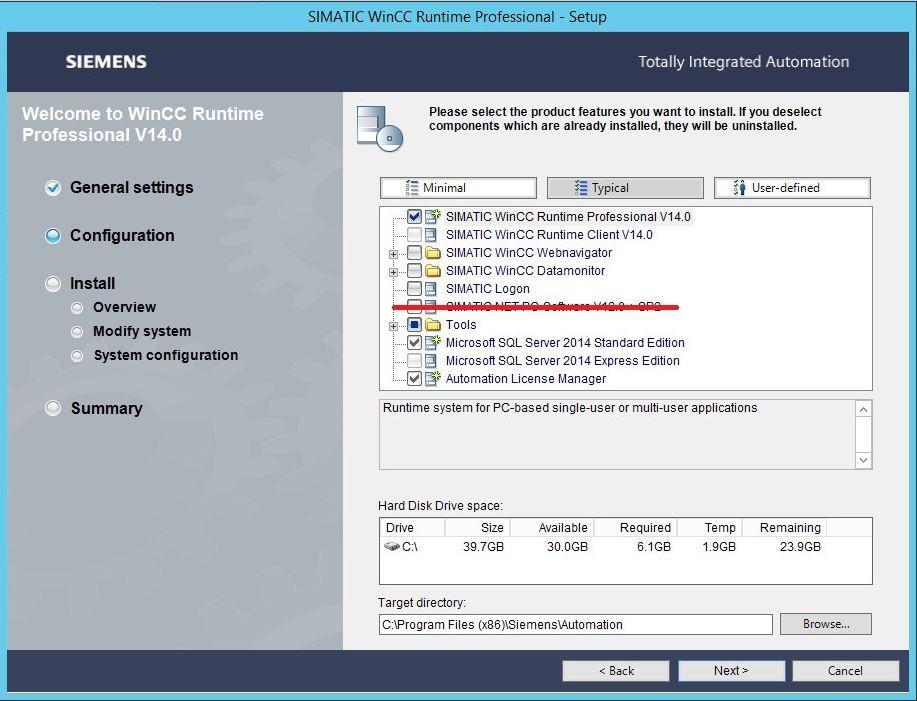Select the Minimal installation preset

458,188
